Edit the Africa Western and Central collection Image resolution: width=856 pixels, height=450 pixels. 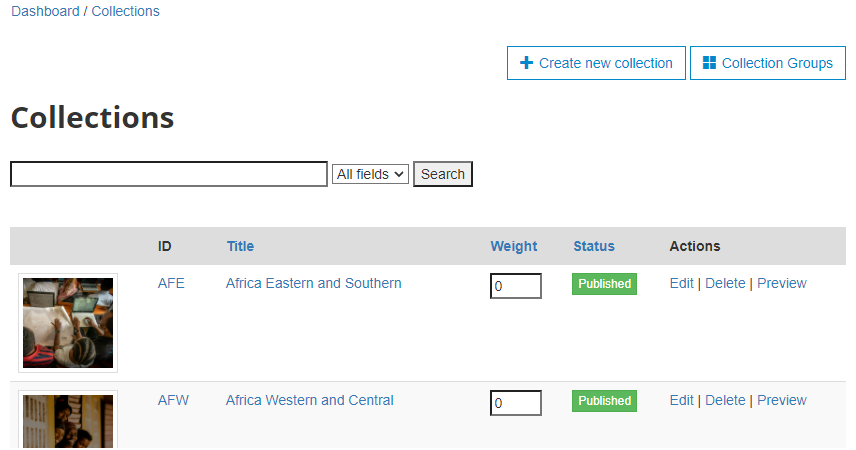pyautogui.click(x=681, y=400)
